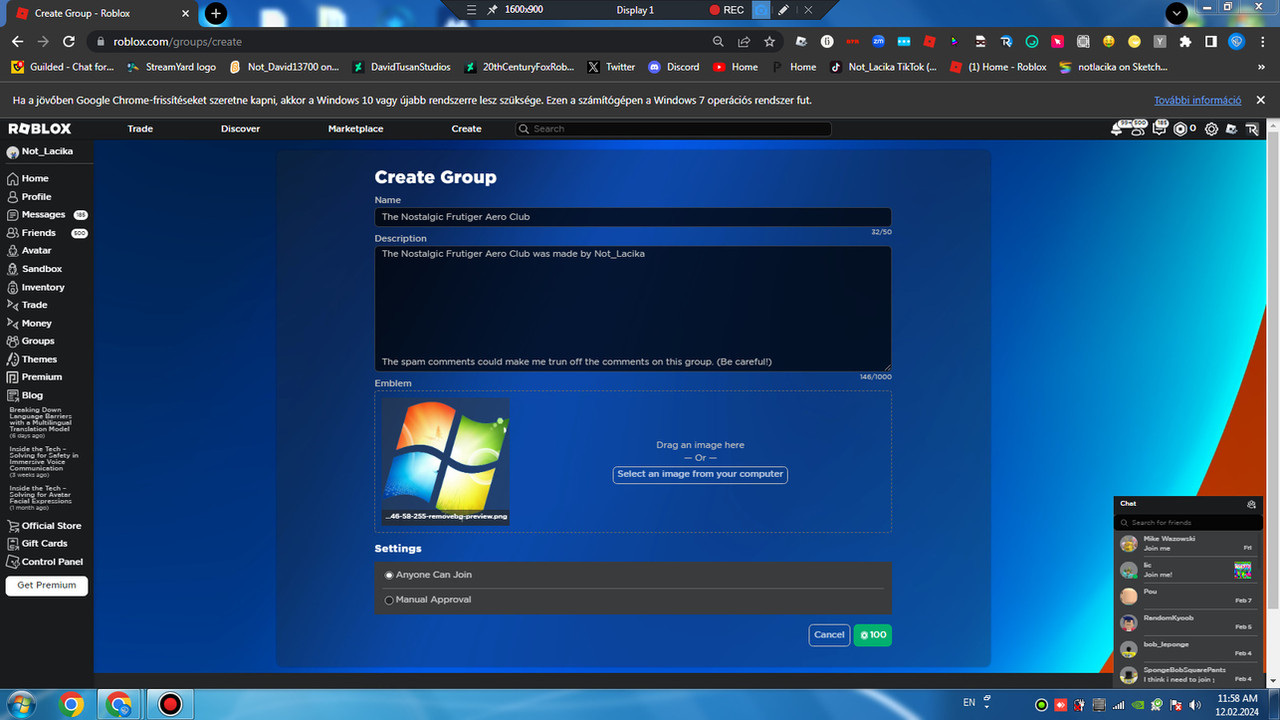Image resolution: width=1280 pixels, height=720 pixels.
Task: Open the További információ link
Action: pyautogui.click(x=1197, y=101)
